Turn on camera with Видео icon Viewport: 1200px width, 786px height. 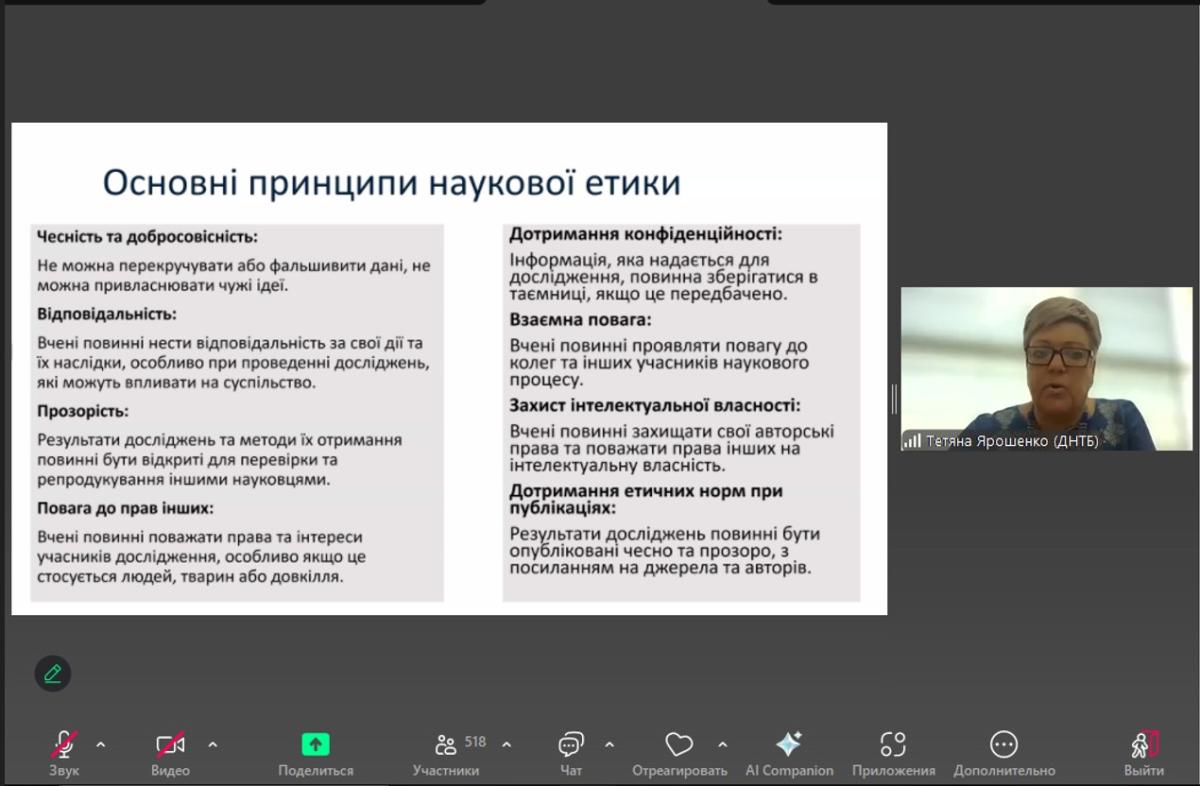pos(170,745)
